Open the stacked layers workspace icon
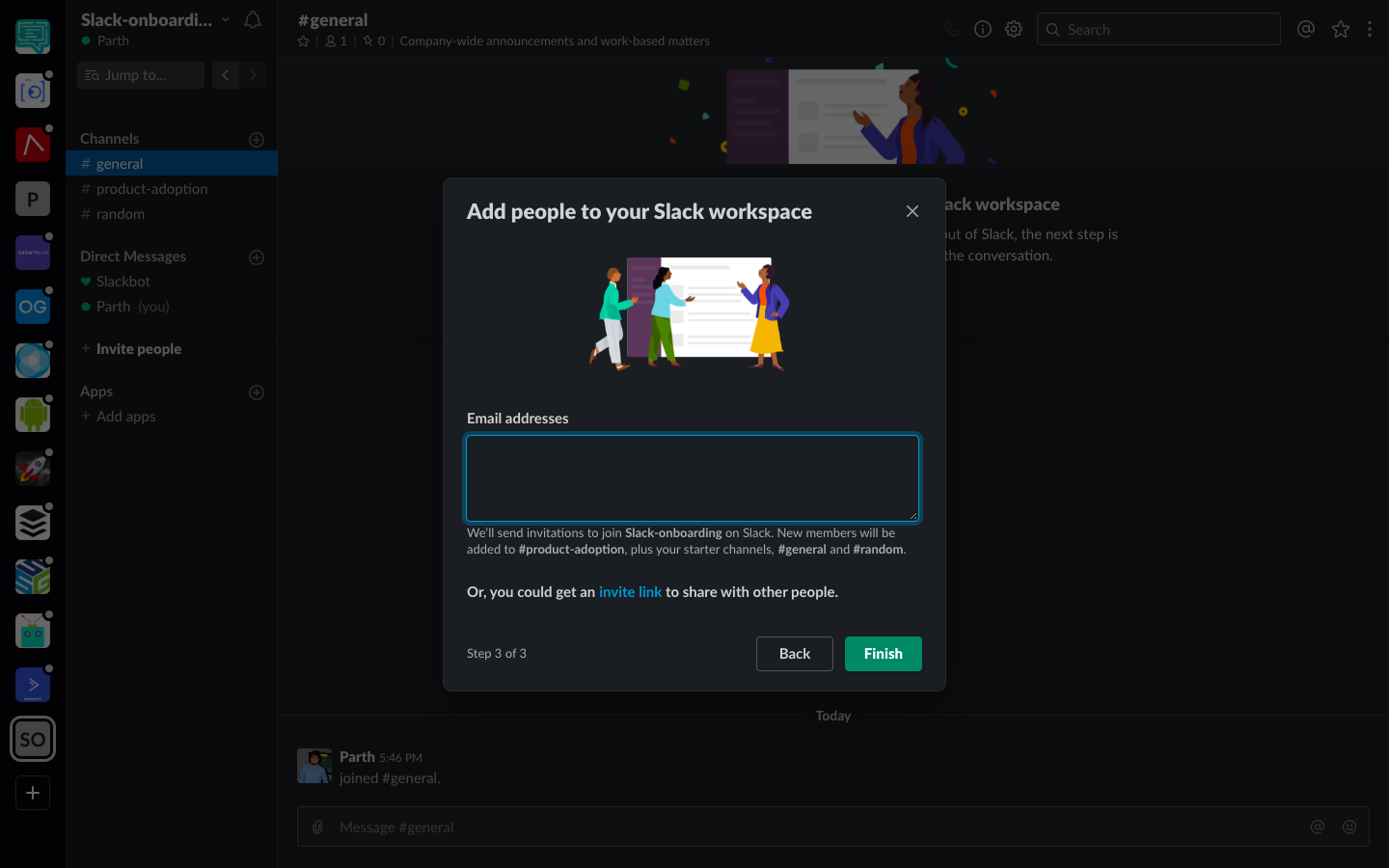1389x868 pixels. click(x=33, y=523)
